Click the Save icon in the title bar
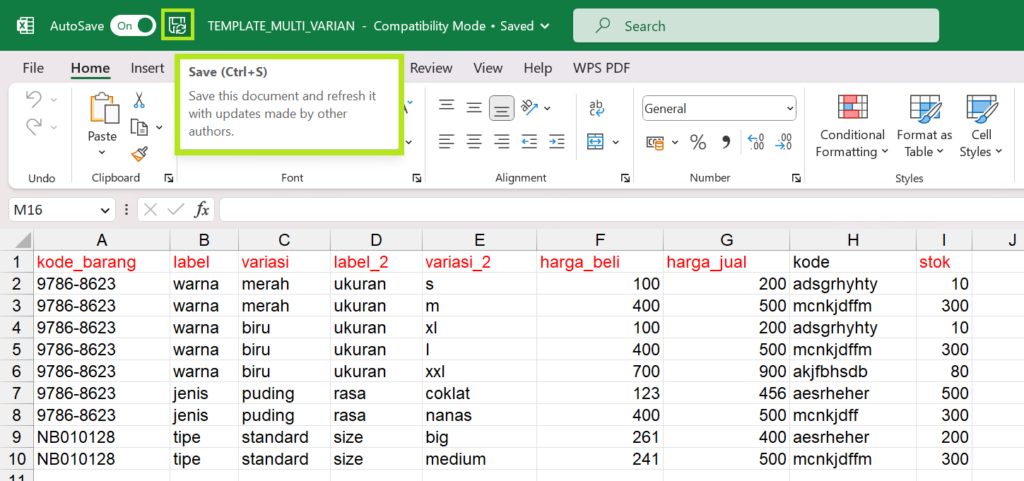 tap(178, 25)
